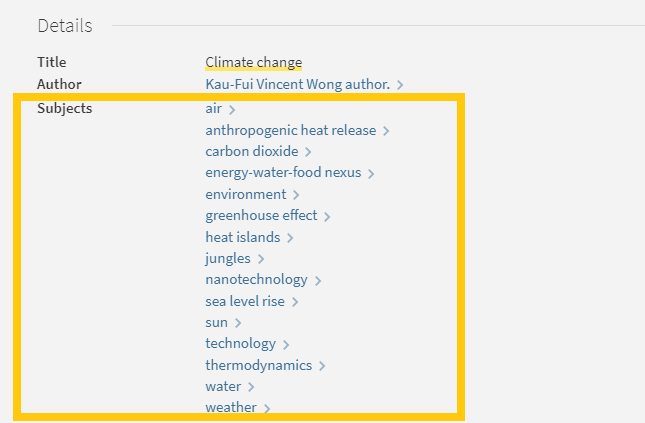Open the jungles subject link
Screen dimensions: 645x423
coord(228,258)
